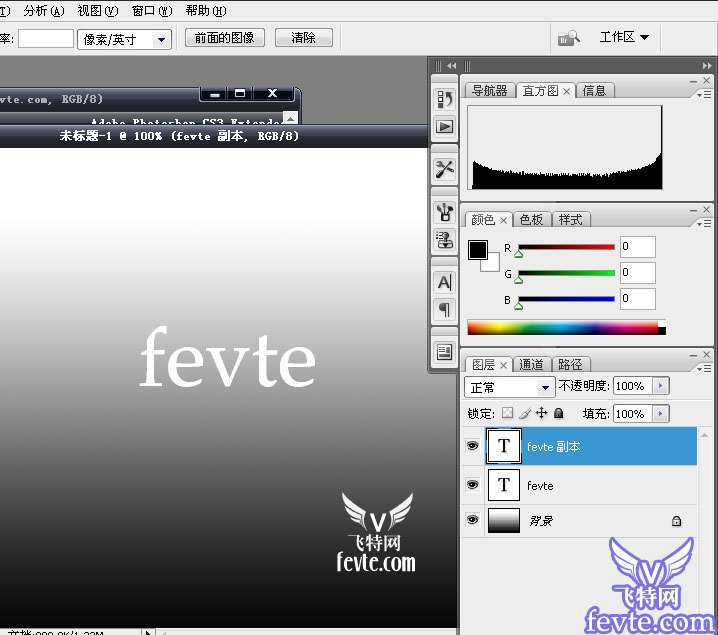Screen dimensions: 718x635
Task: Click lock image pixels brush icon
Action: click(x=525, y=413)
